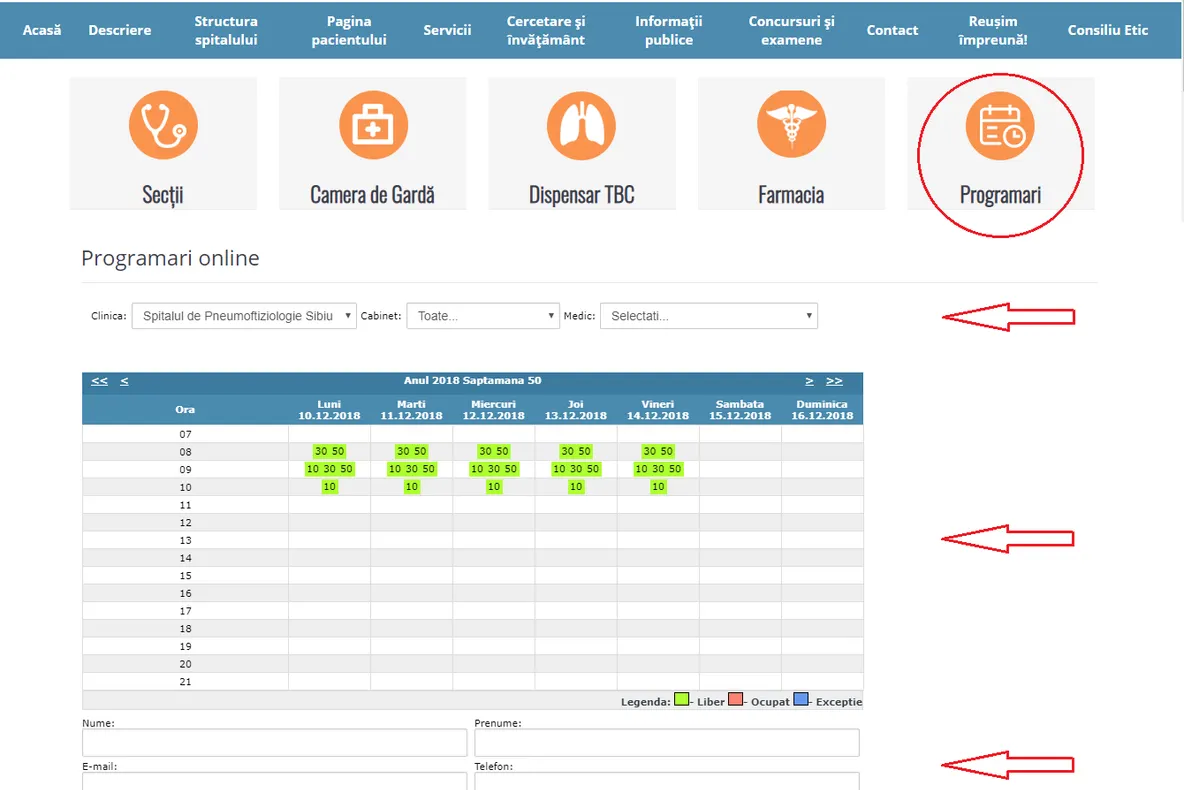Image resolution: width=1184 pixels, height=790 pixels.
Task: Focus the E-mail input field
Action: click(275, 781)
